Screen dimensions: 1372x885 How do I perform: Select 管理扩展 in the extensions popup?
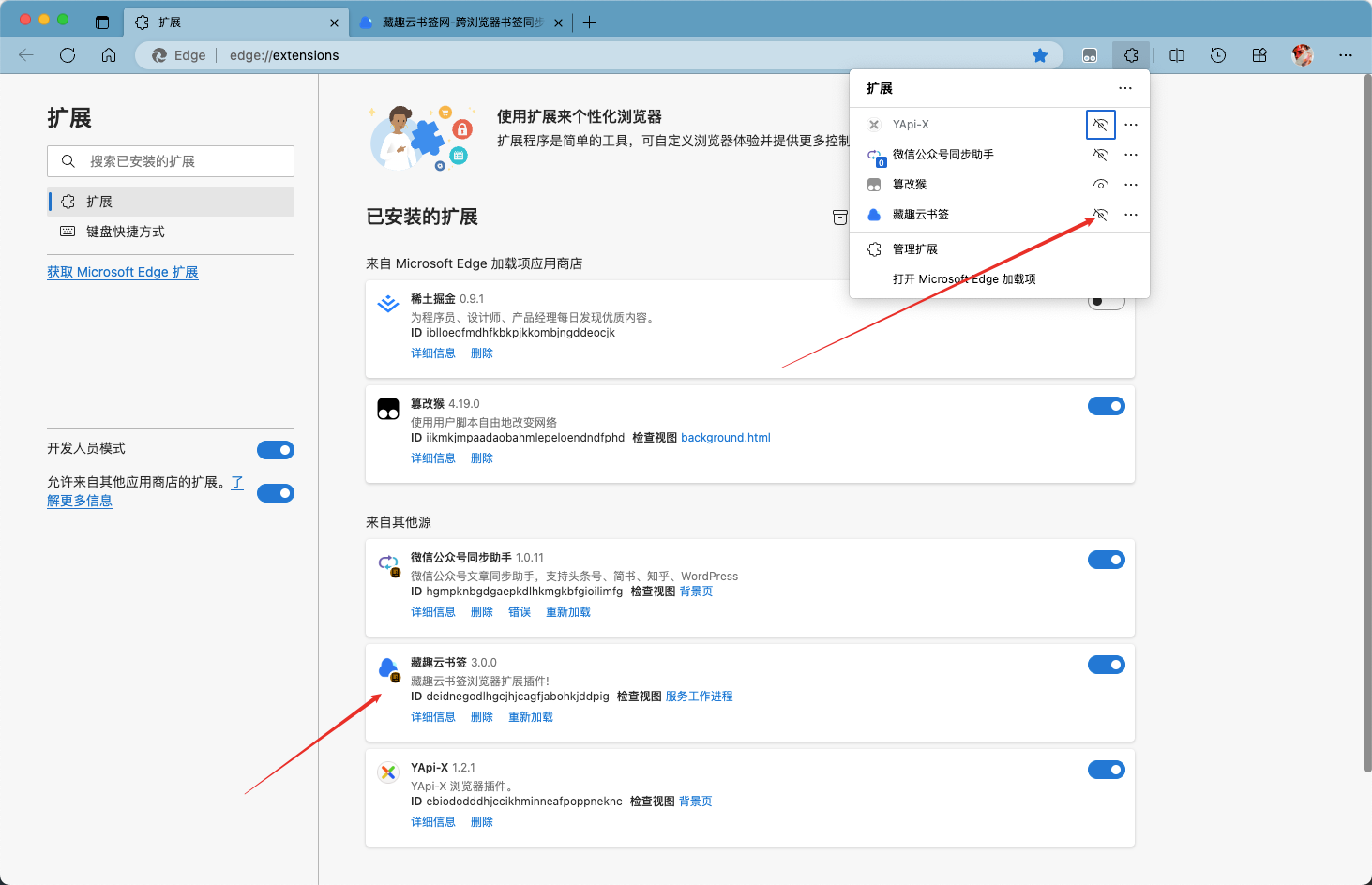coord(914,249)
